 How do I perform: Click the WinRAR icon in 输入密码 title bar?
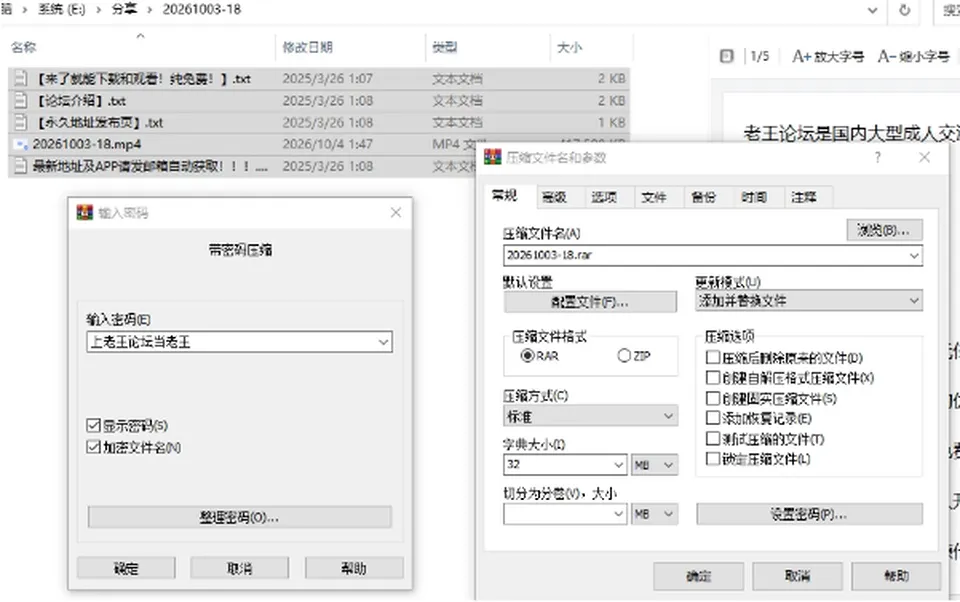pyautogui.click(x=84, y=213)
